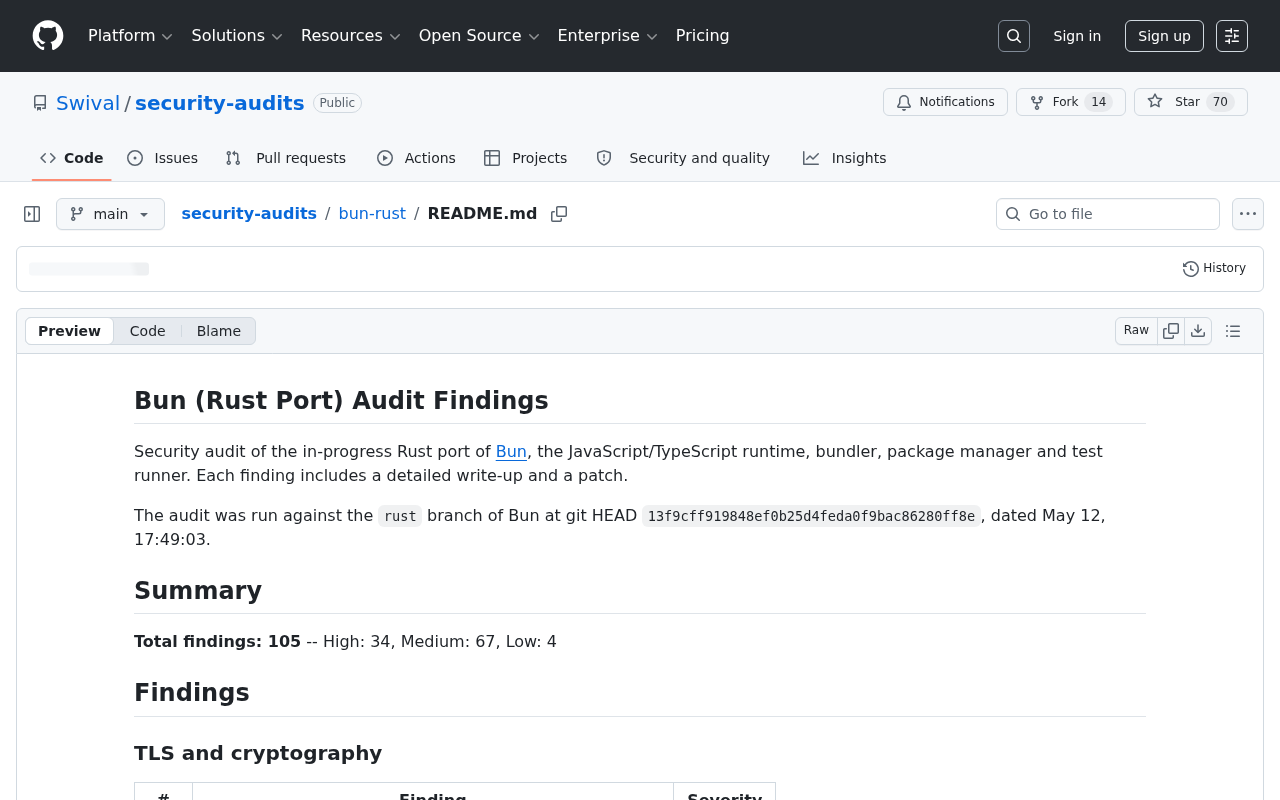Click the Raw button
Viewport: 1280px width, 800px height.
click(x=1136, y=331)
